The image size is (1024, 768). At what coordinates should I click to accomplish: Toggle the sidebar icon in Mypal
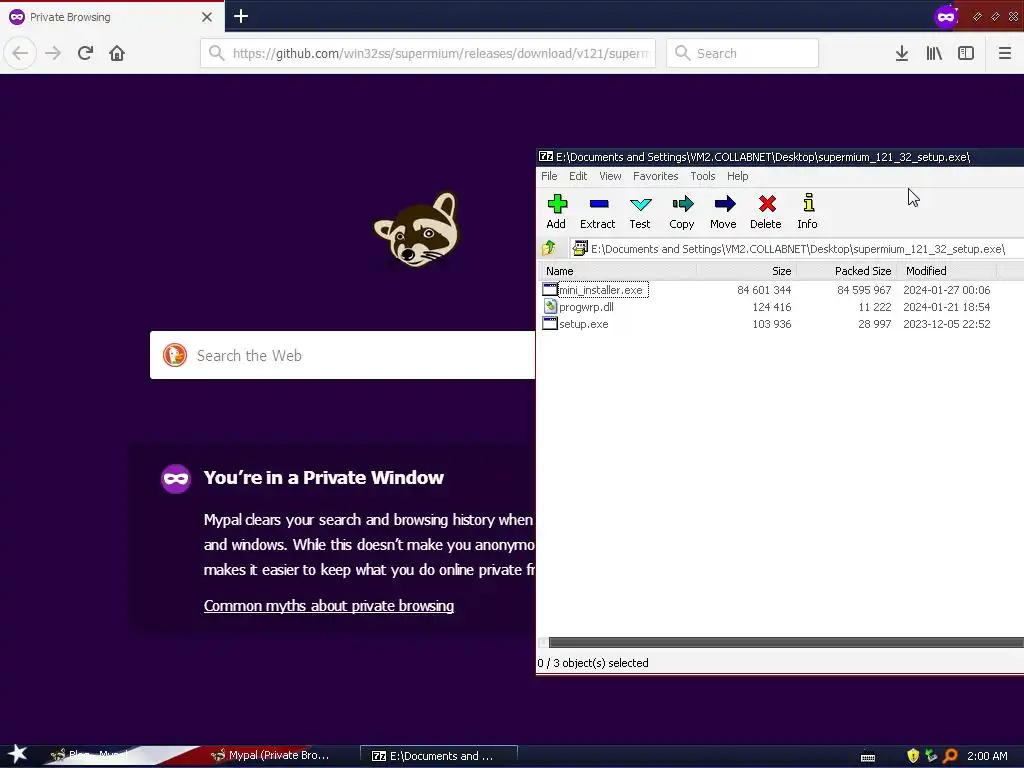[966, 53]
